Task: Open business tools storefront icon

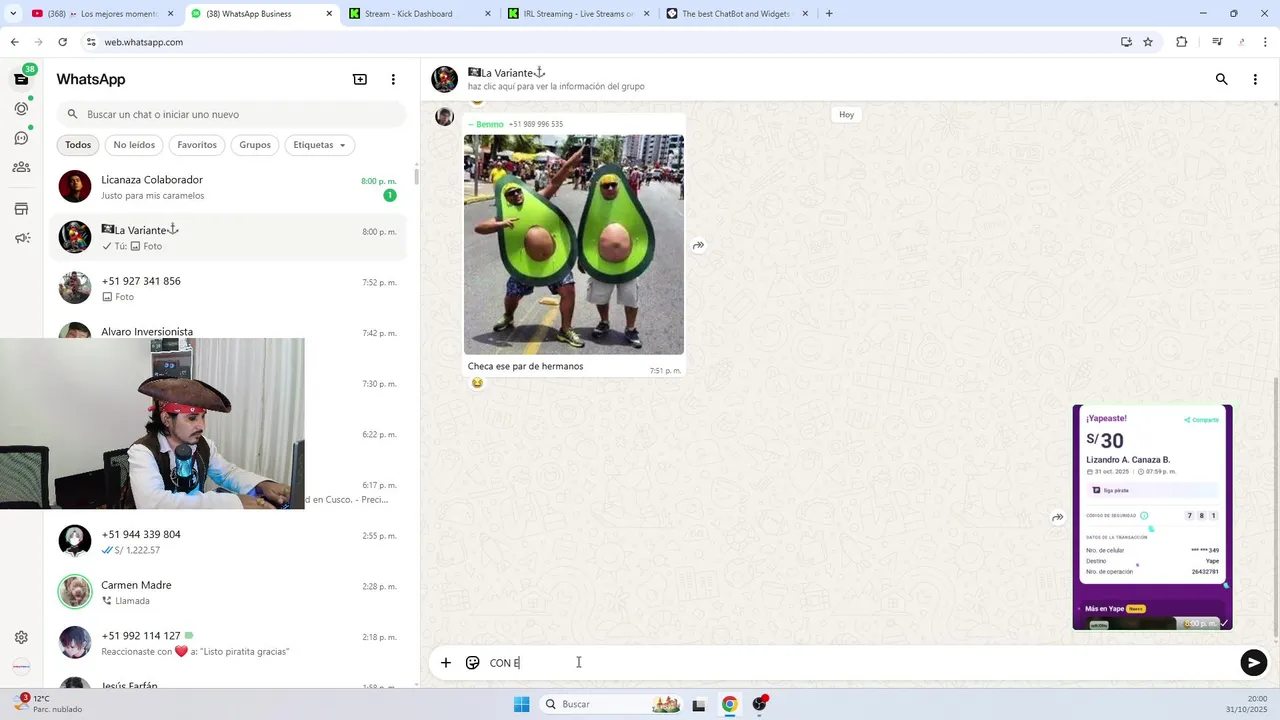Action: (21, 209)
